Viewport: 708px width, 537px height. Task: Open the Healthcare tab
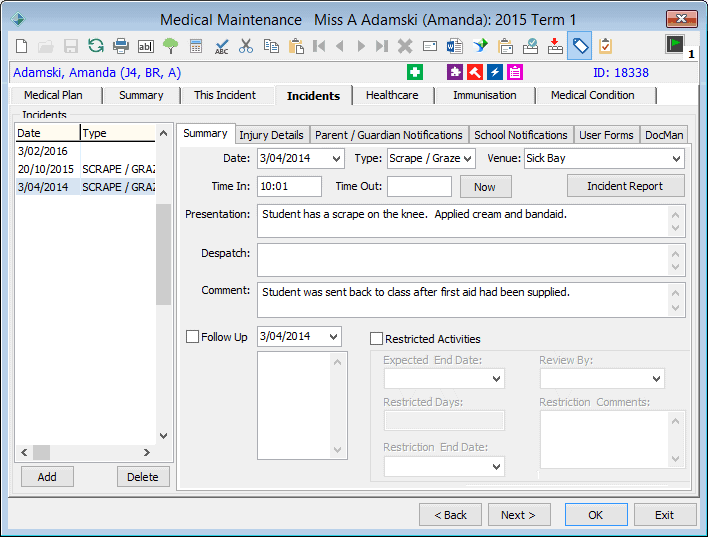coord(392,95)
